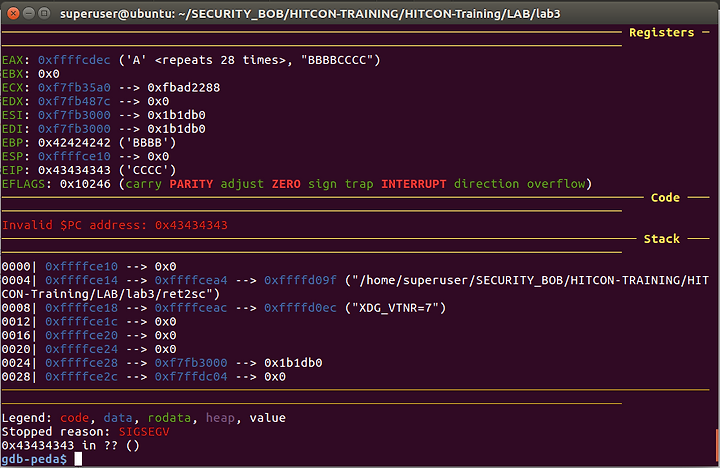
Task: Click the Legend "heap" entry
Action: [x=220, y=418]
